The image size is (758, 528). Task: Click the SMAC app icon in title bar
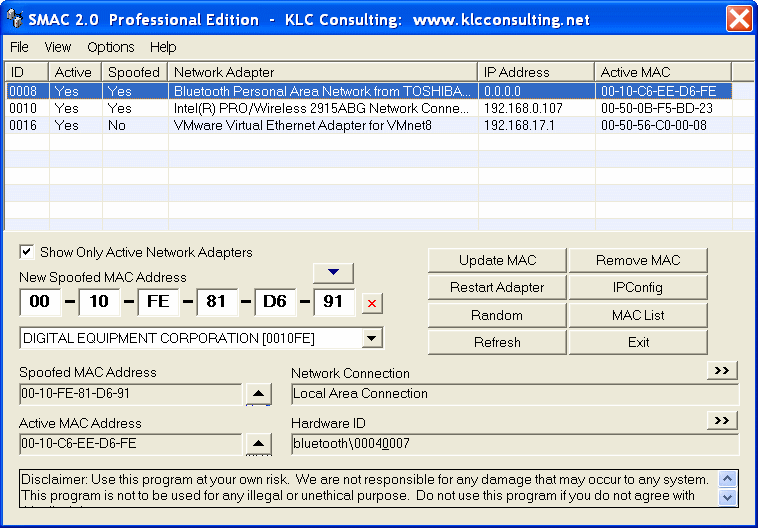coord(15,19)
